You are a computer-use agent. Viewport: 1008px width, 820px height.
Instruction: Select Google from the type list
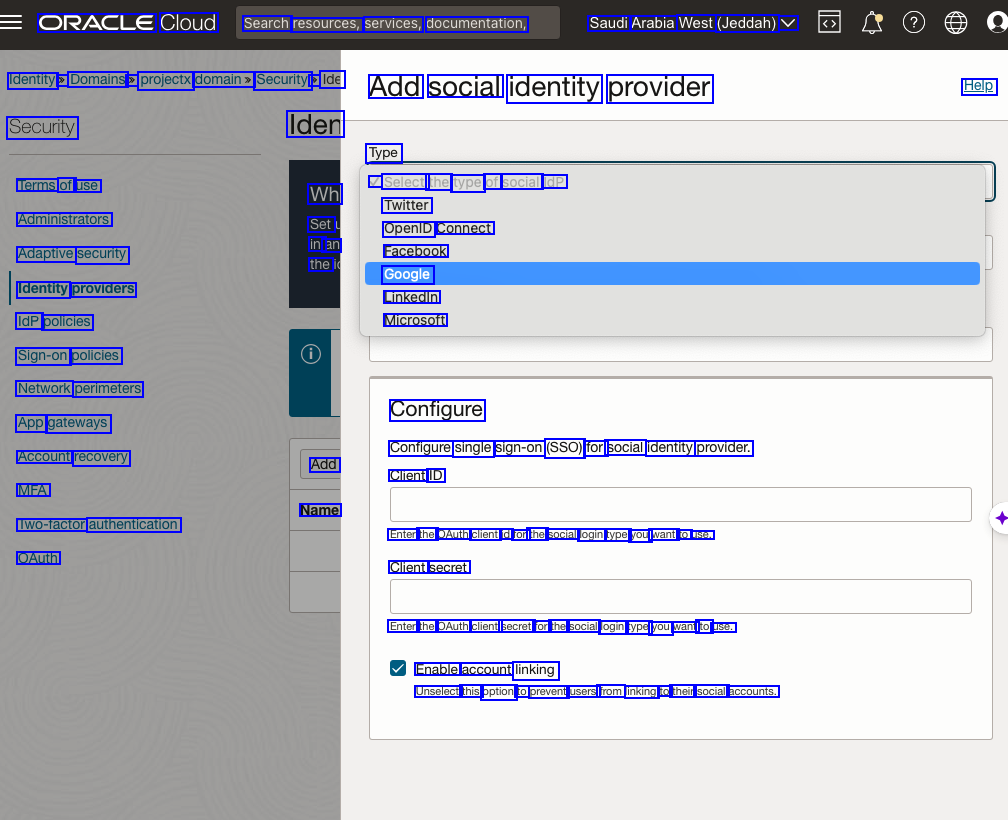tap(407, 274)
